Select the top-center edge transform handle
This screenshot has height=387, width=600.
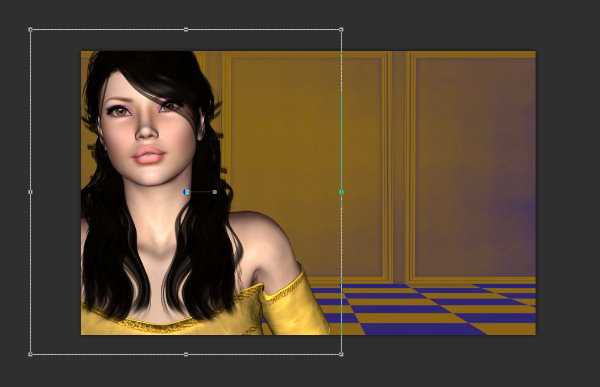[186, 29]
